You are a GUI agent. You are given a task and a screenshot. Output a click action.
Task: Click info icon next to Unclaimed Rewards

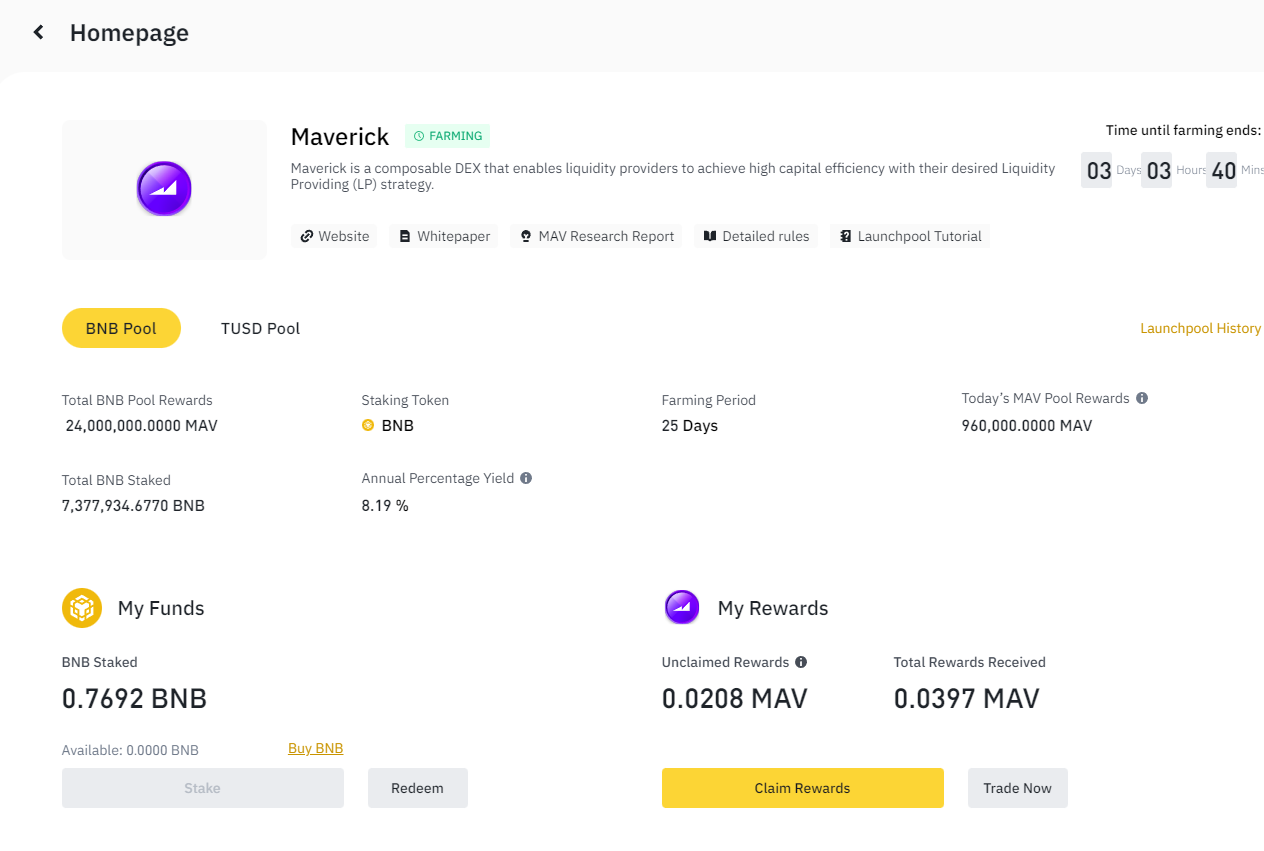click(x=801, y=662)
